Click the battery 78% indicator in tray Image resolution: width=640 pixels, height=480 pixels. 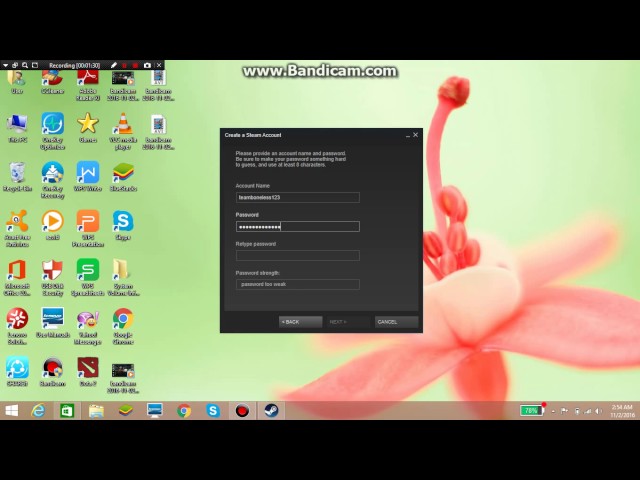531,411
